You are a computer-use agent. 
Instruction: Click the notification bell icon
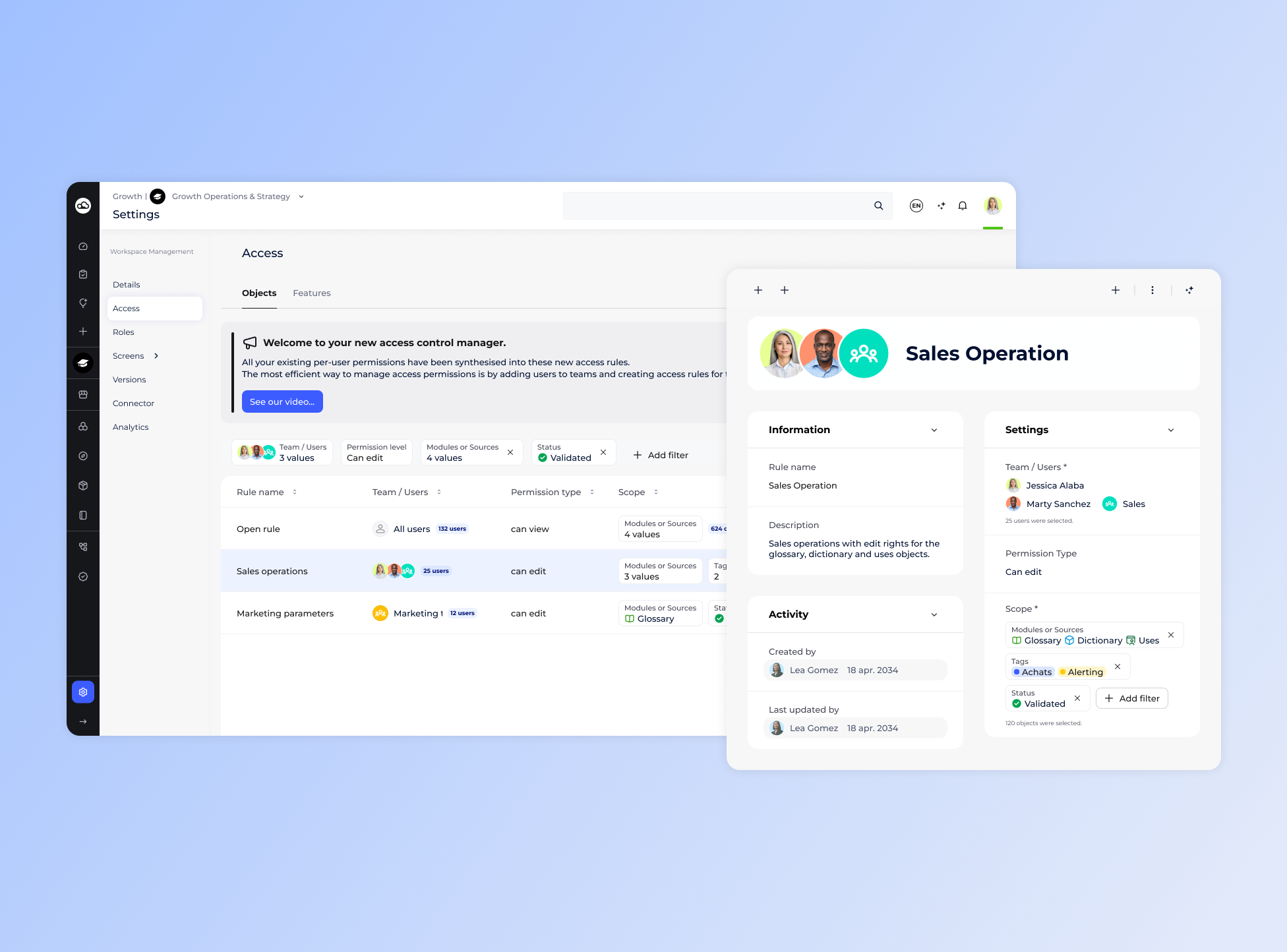(x=963, y=206)
